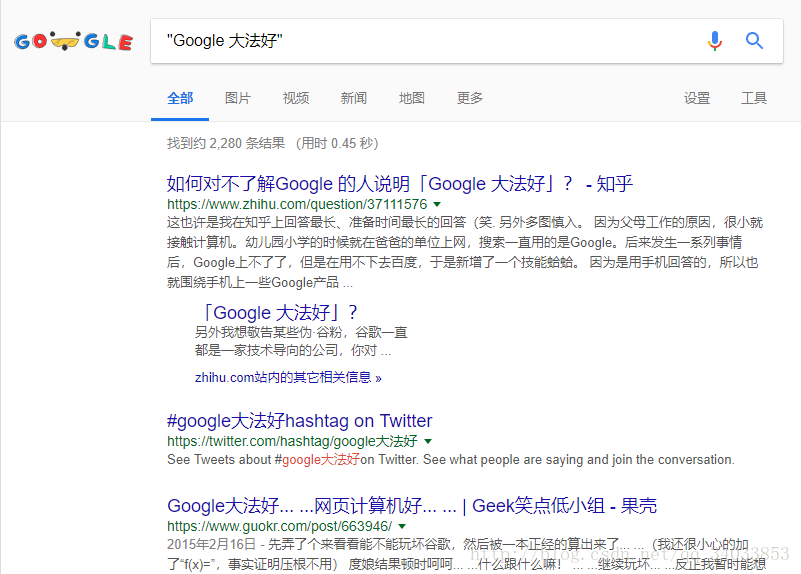The image size is (801, 574).
Task: Switch to the 视频 tab
Action: click(296, 98)
